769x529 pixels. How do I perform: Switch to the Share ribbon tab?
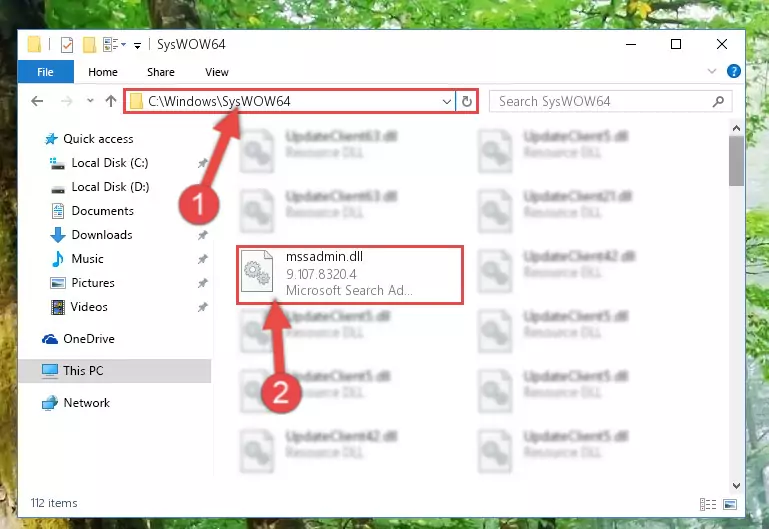click(x=161, y=72)
